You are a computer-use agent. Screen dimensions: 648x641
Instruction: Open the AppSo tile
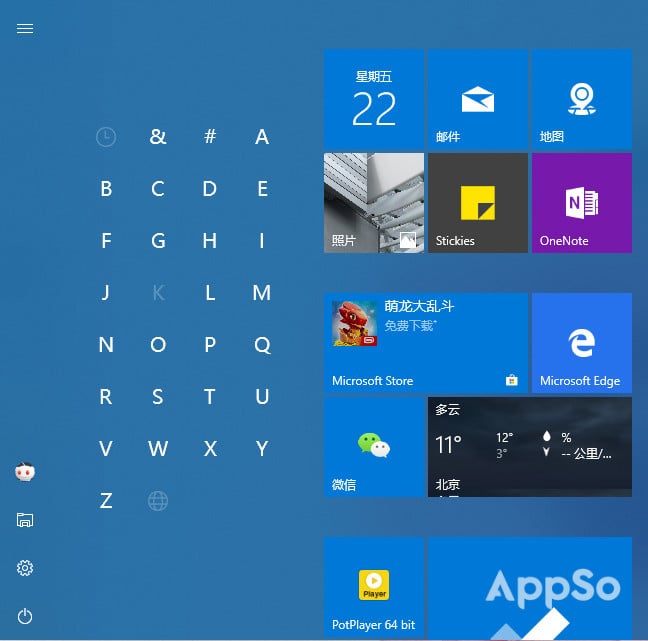click(x=530, y=588)
